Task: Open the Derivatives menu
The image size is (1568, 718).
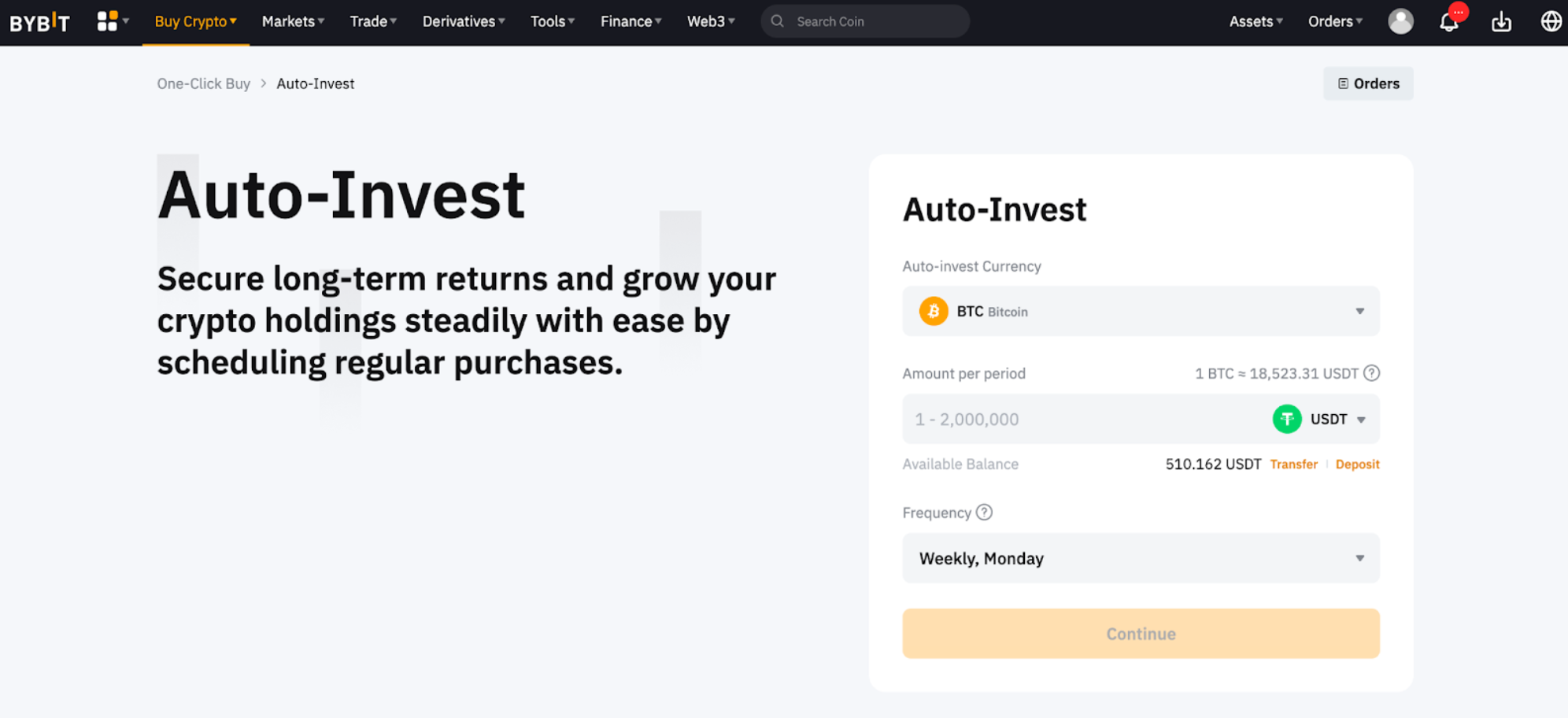Action: 463,21
